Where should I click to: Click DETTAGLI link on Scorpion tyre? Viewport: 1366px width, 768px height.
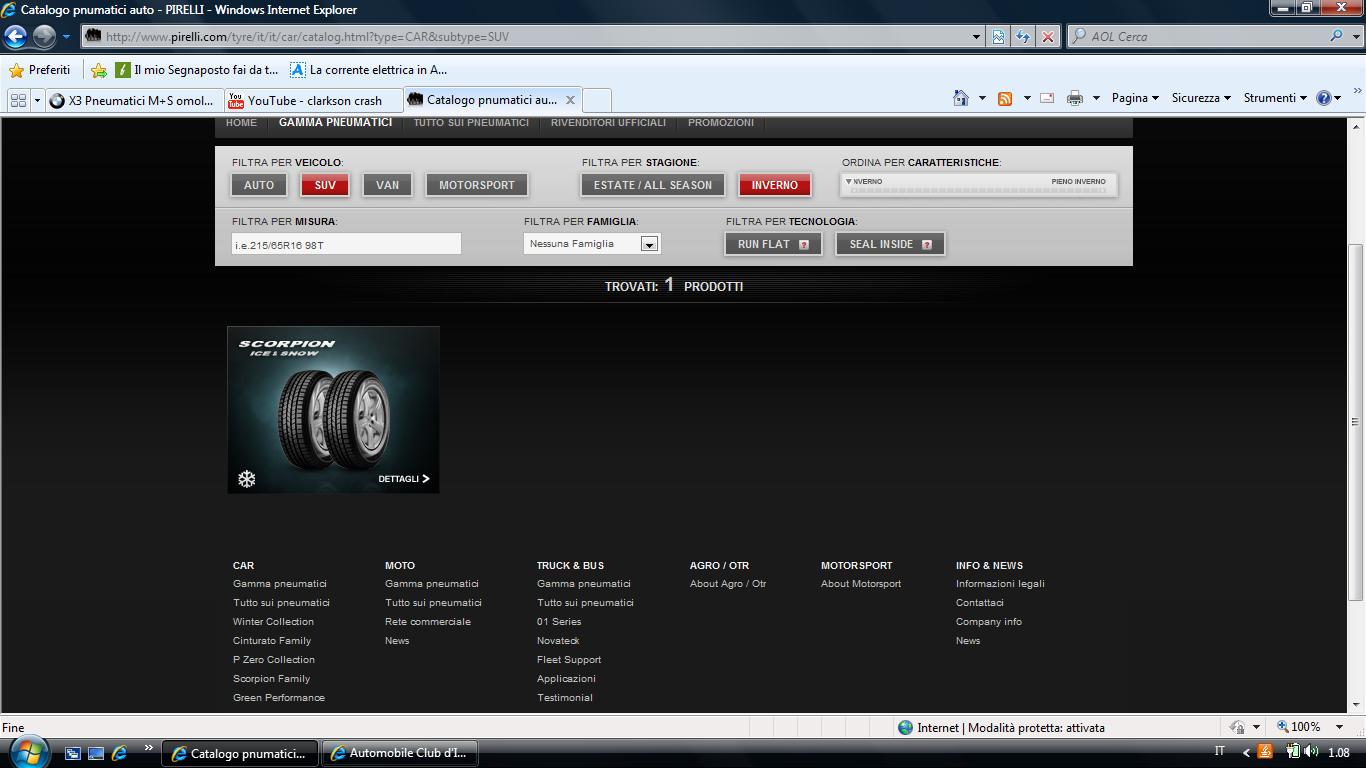coord(403,479)
